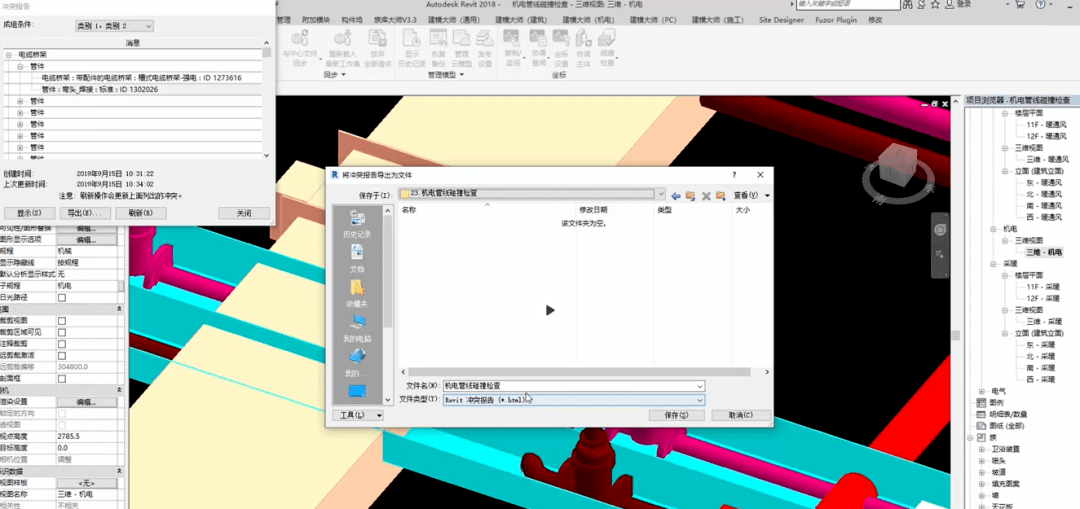Click the 显示(S) button in the conflict report
Image resolution: width=1080 pixels, height=509 pixels.
click(x=30, y=213)
